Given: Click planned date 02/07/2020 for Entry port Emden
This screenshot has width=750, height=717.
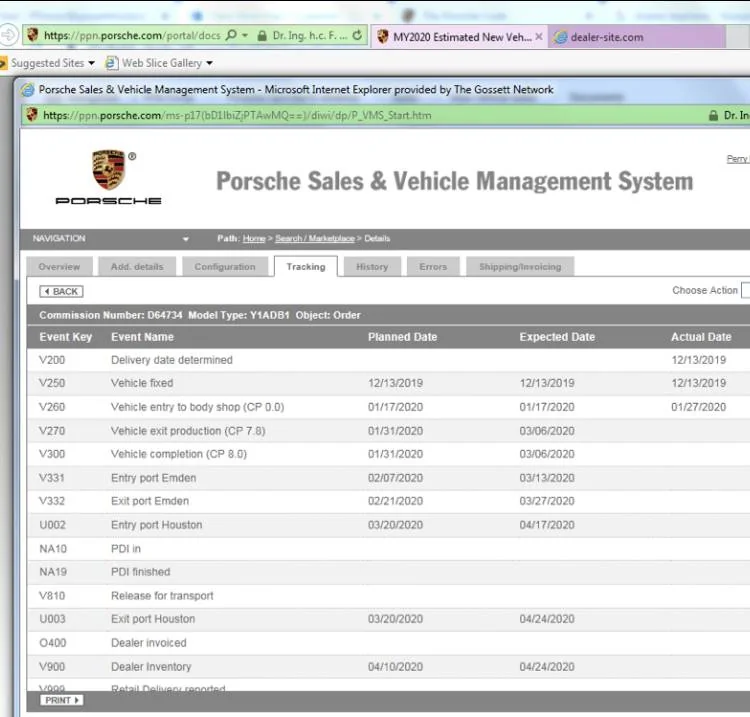Looking at the screenshot, I should (x=395, y=477).
